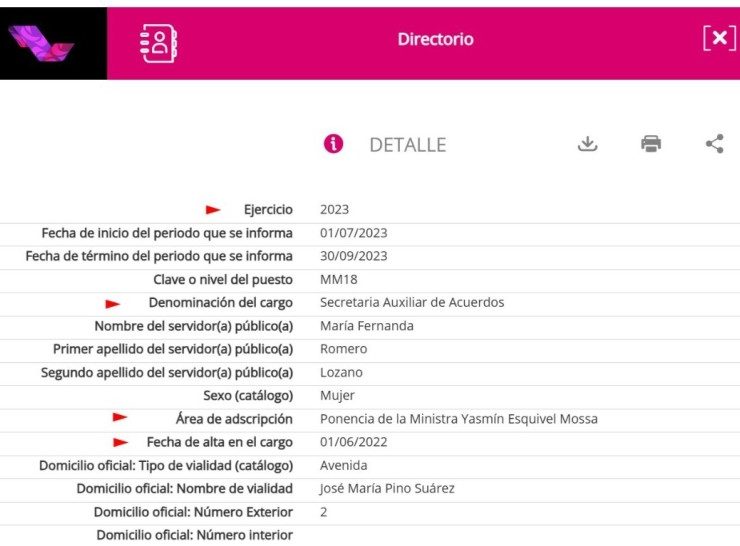Screen dimensions: 740x546
Task: Select the Ejercicio value 2023
Action: [334, 210]
